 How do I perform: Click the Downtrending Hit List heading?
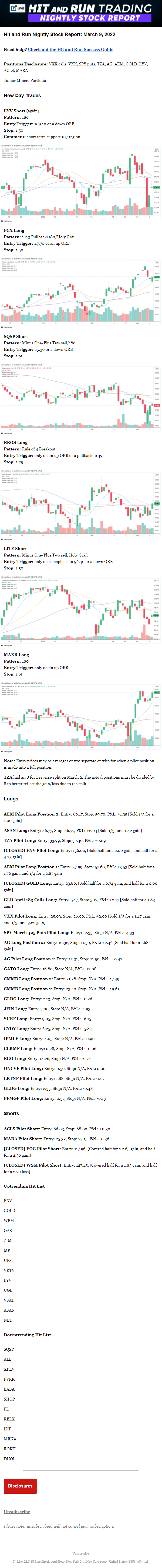pos(27,1335)
